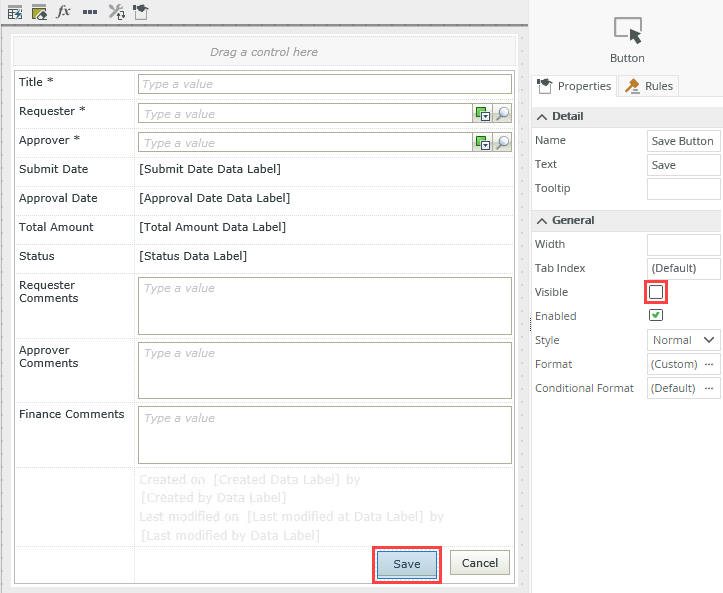
Task: Click the Approver picker resolve icon
Action: [x=482, y=142]
